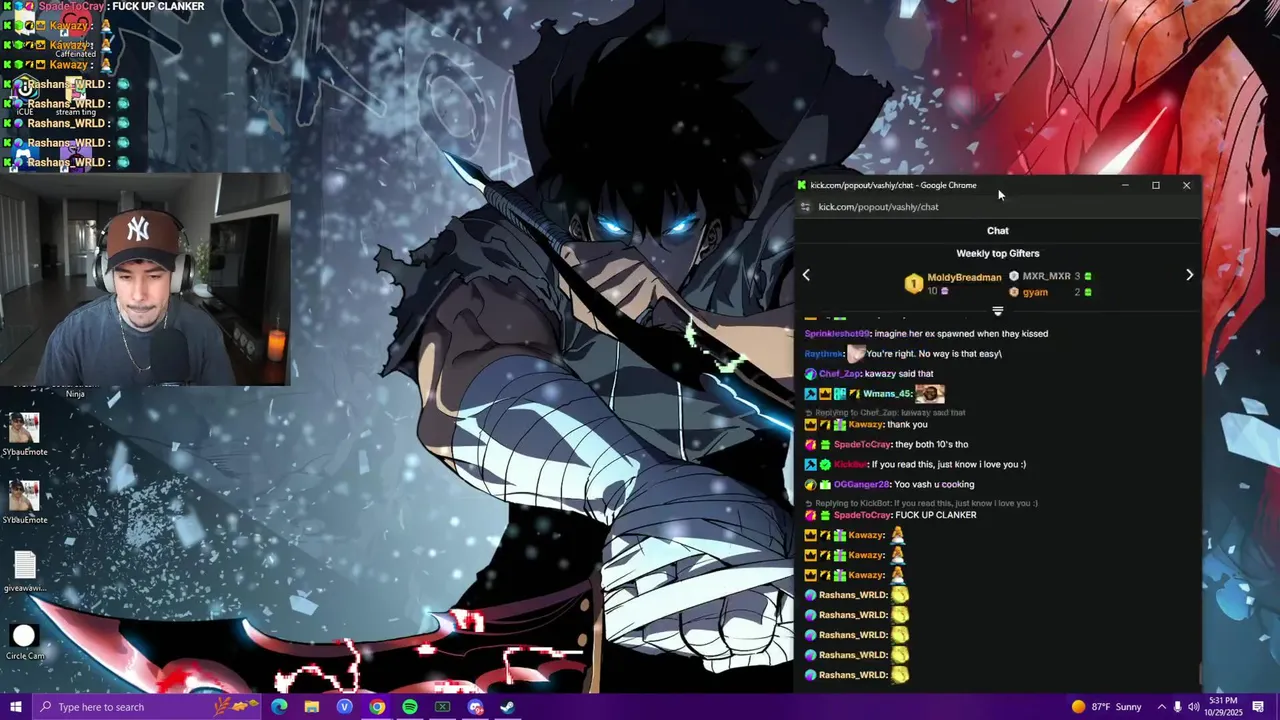The image size is (1280, 720).
Task: Open gyam's gifter profile
Action: coord(1035,292)
